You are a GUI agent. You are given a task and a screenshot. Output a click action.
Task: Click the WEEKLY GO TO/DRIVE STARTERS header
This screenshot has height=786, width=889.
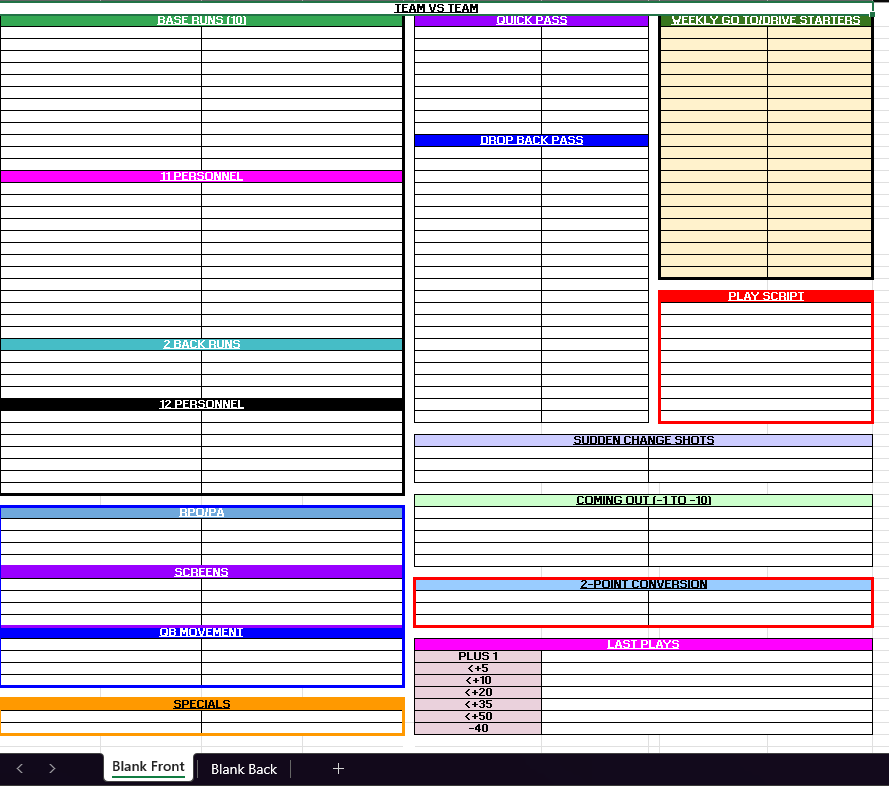point(765,20)
